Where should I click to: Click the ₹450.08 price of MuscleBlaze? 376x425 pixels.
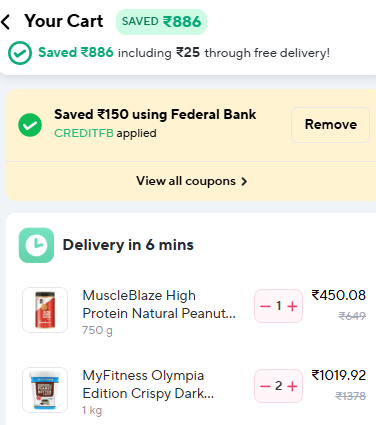(339, 295)
